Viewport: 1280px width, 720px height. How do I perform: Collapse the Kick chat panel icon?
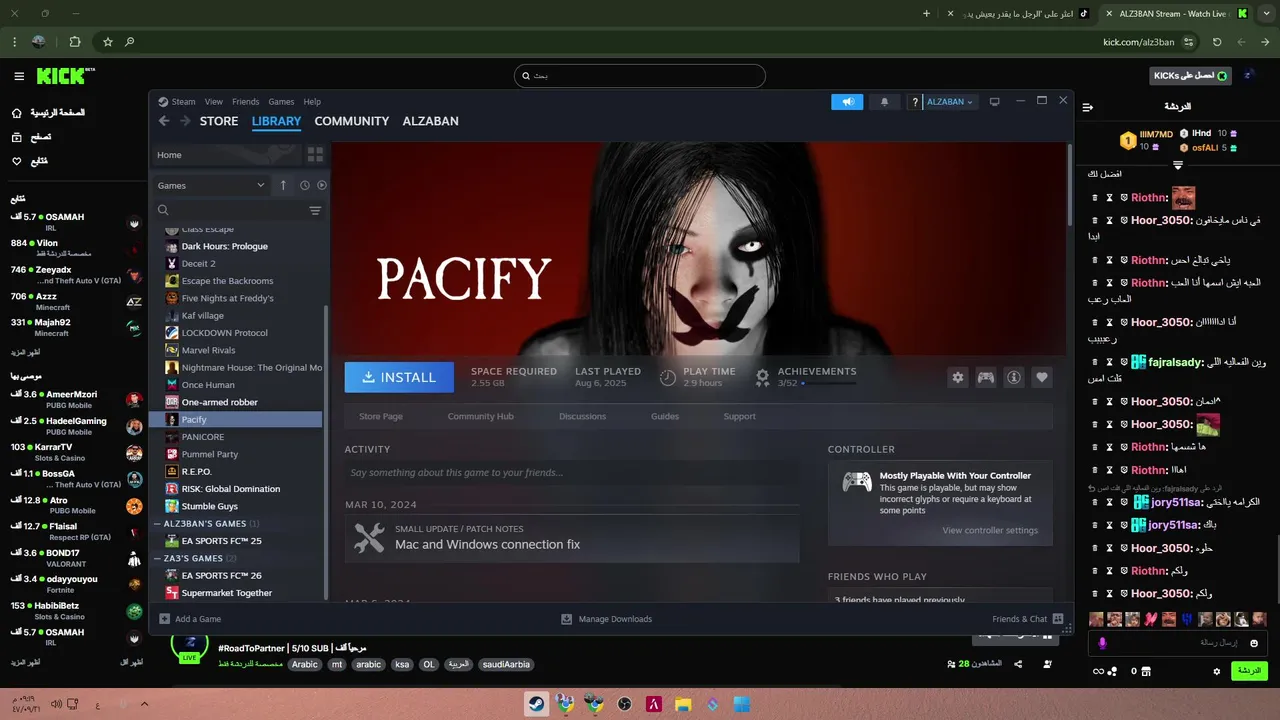[1088, 107]
